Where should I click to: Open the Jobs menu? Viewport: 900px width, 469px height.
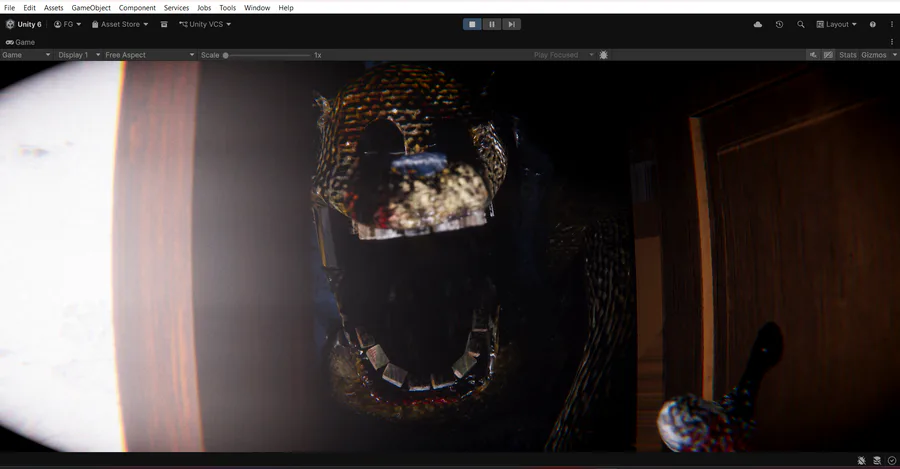pyautogui.click(x=204, y=7)
